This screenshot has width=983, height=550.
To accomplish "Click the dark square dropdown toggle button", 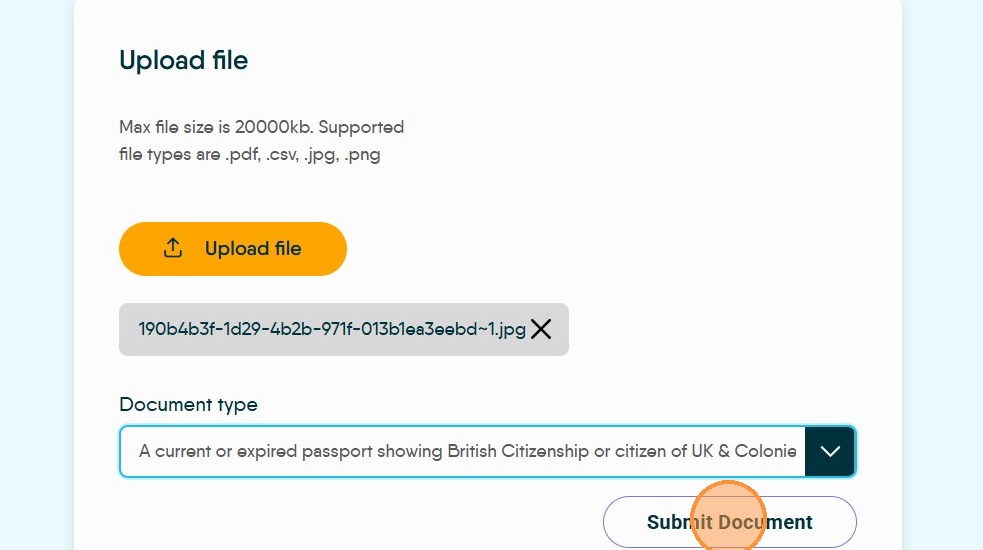I will (x=830, y=451).
